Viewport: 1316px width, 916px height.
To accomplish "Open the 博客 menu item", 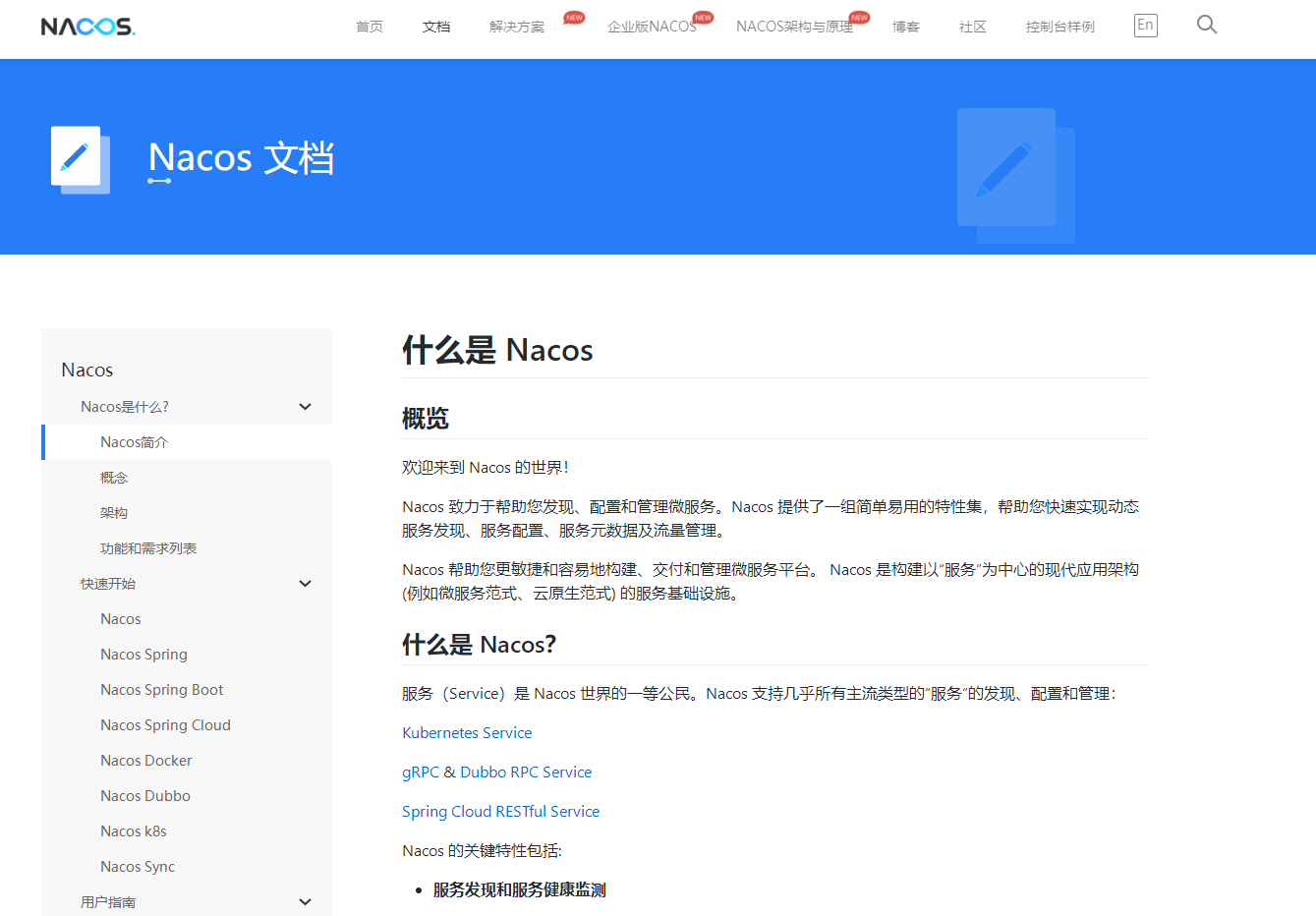I will (906, 27).
